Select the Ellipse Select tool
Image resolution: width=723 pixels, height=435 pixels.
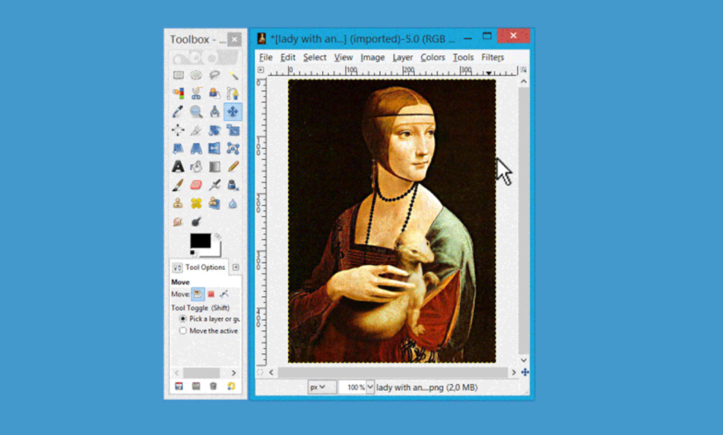coord(196,75)
